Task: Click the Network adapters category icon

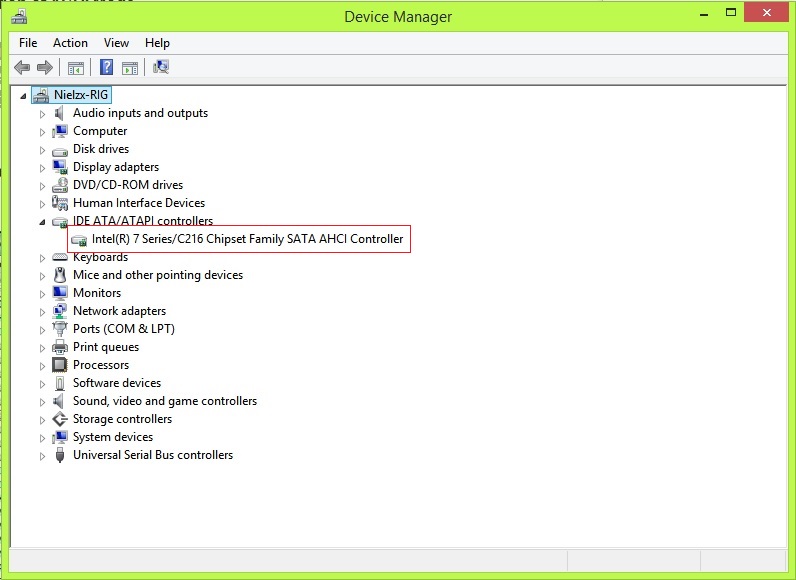Action: (x=60, y=311)
